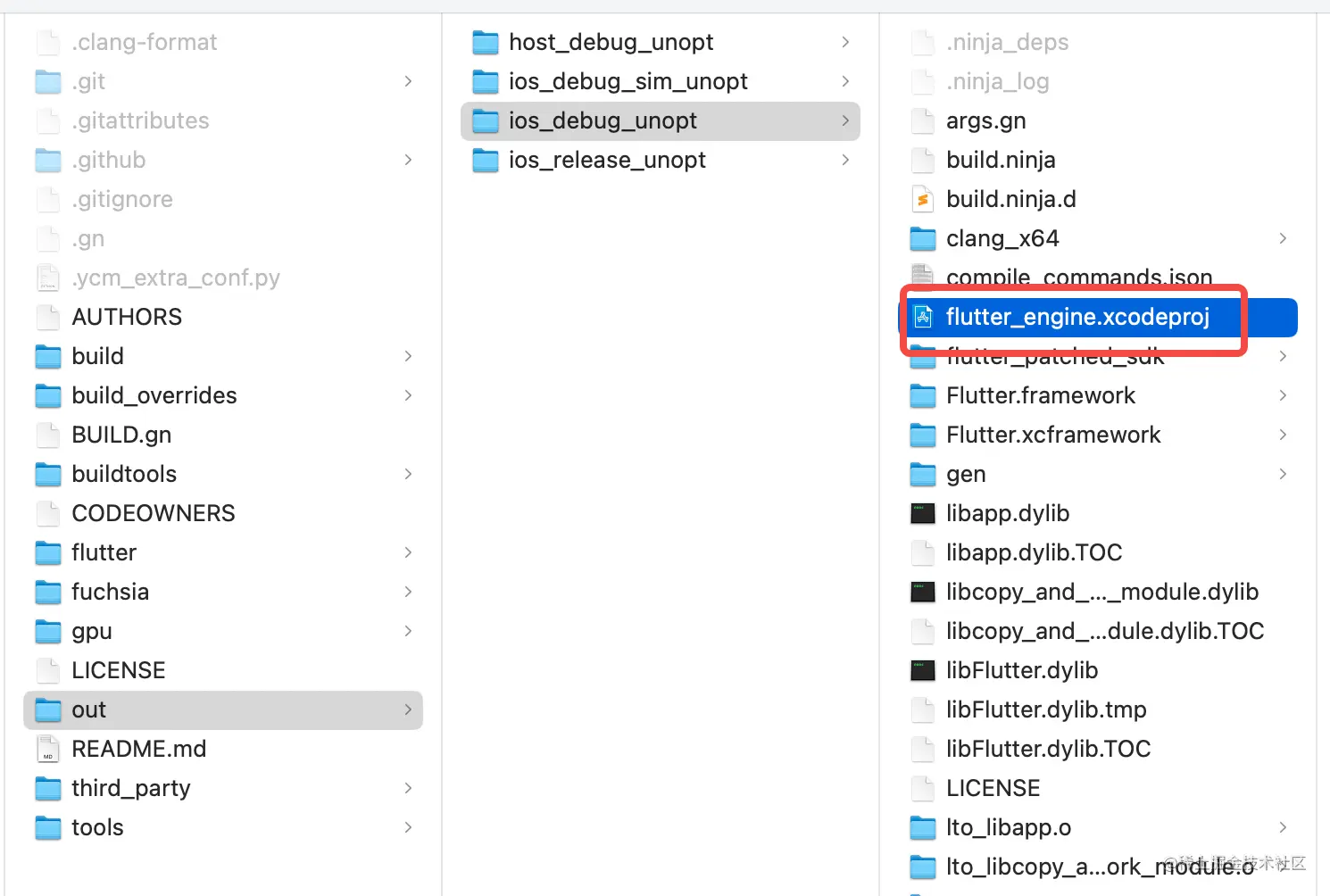
Task: Select the BUILD.gn file name
Action: coord(121,435)
